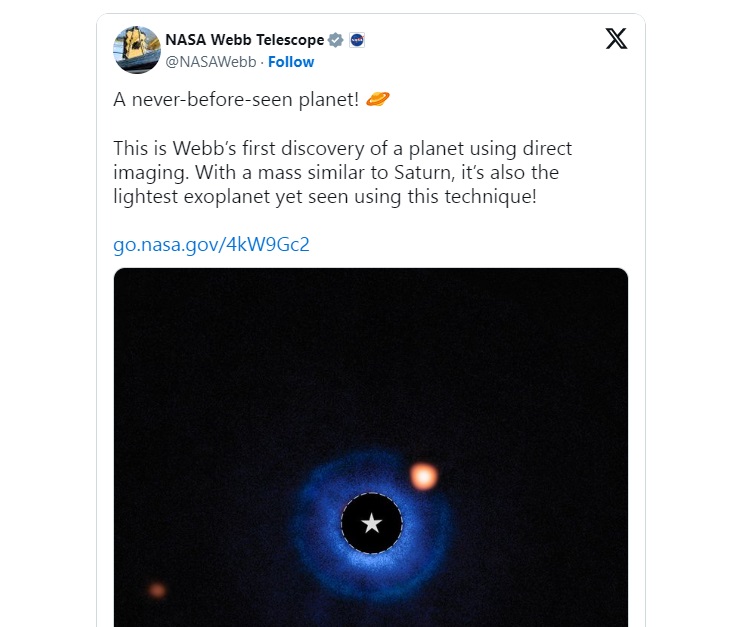Click the NASA affiliation badge icon
Image resolution: width=750 pixels, height=627 pixels.
click(357, 40)
